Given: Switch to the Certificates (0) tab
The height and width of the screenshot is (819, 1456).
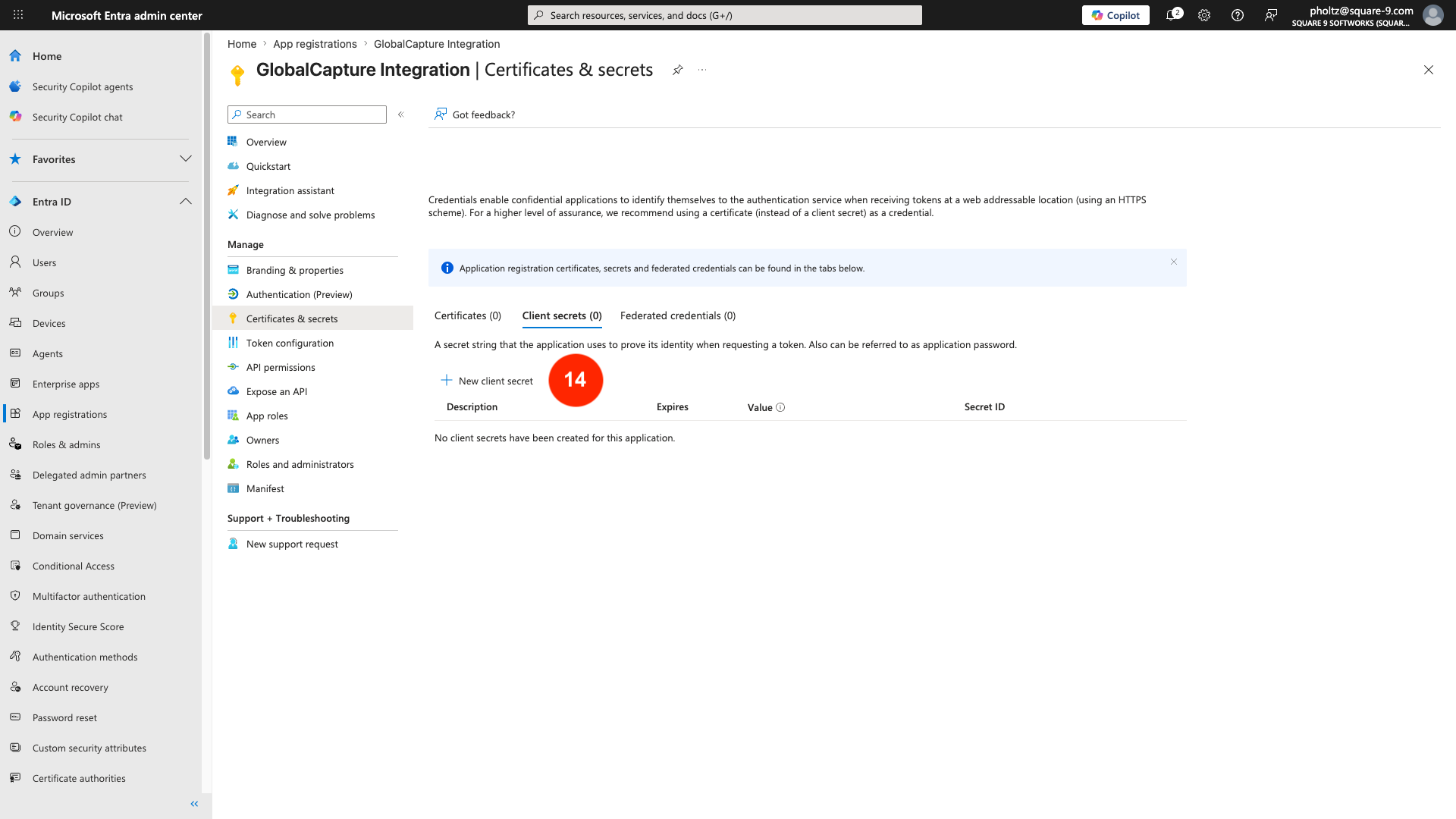Looking at the screenshot, I should coord(468,315).
